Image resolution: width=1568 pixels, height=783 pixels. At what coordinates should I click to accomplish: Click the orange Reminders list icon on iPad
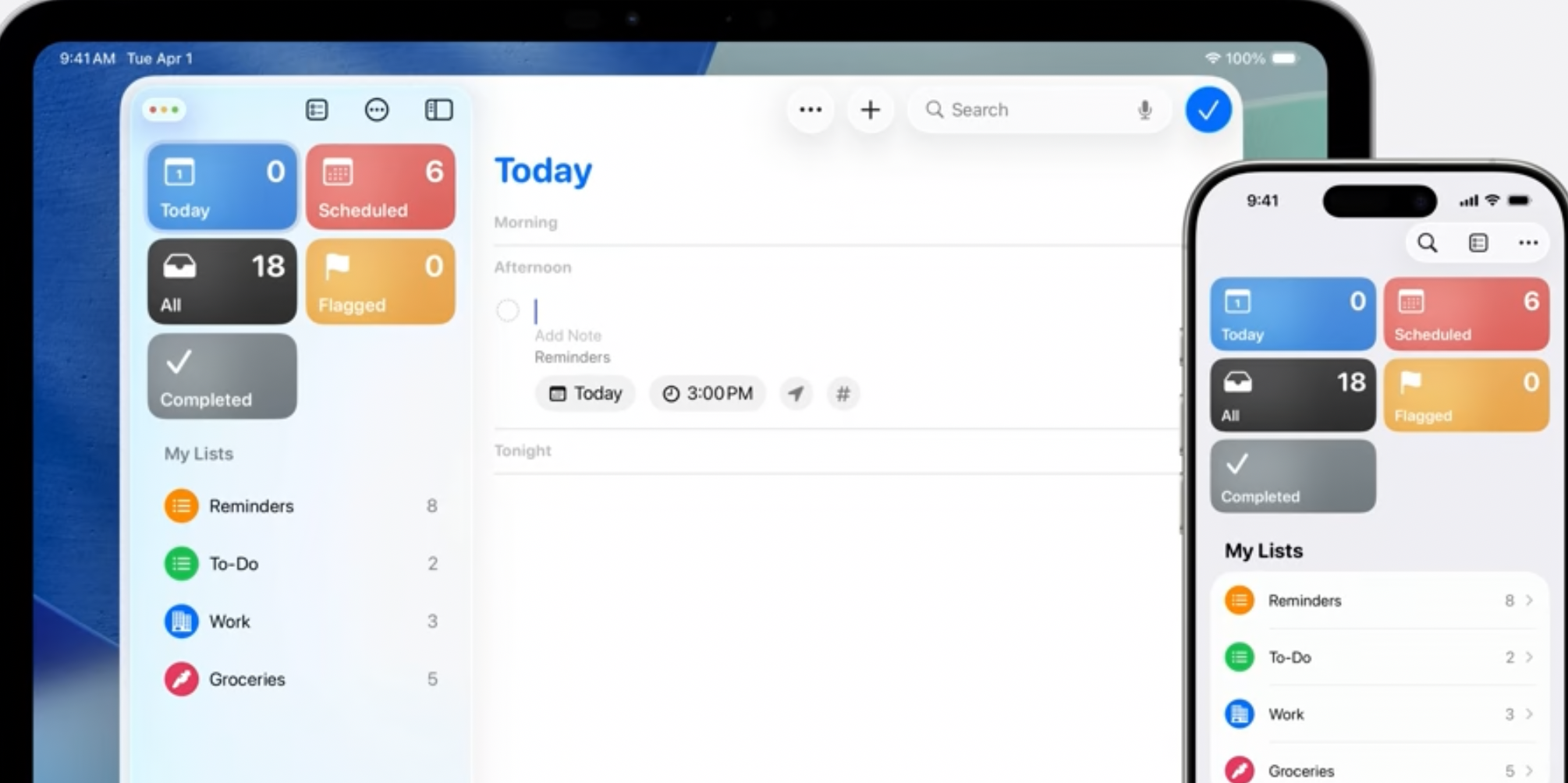[x=181, y=506]
